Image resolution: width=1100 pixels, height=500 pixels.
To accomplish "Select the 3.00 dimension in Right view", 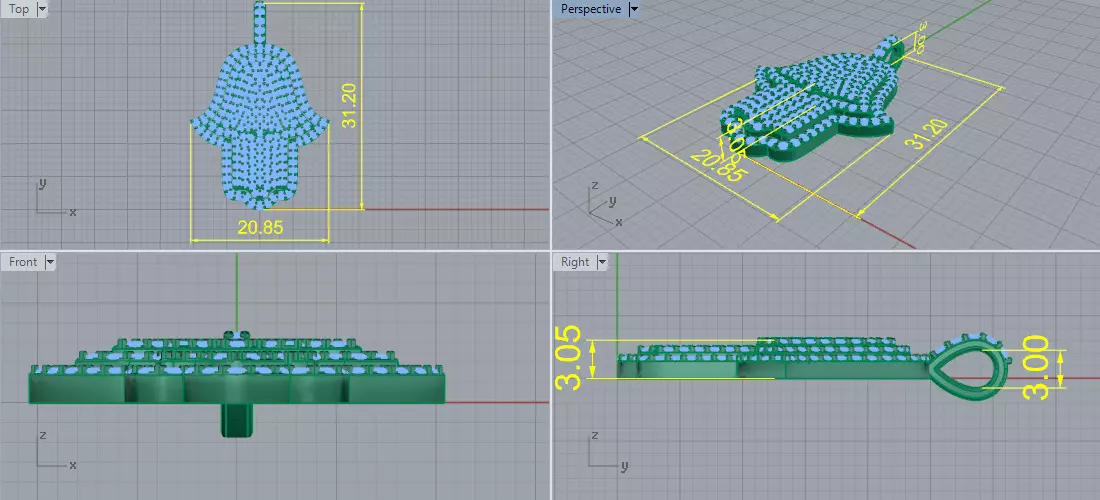I will pyautogui.click(x=1036, y=367).
